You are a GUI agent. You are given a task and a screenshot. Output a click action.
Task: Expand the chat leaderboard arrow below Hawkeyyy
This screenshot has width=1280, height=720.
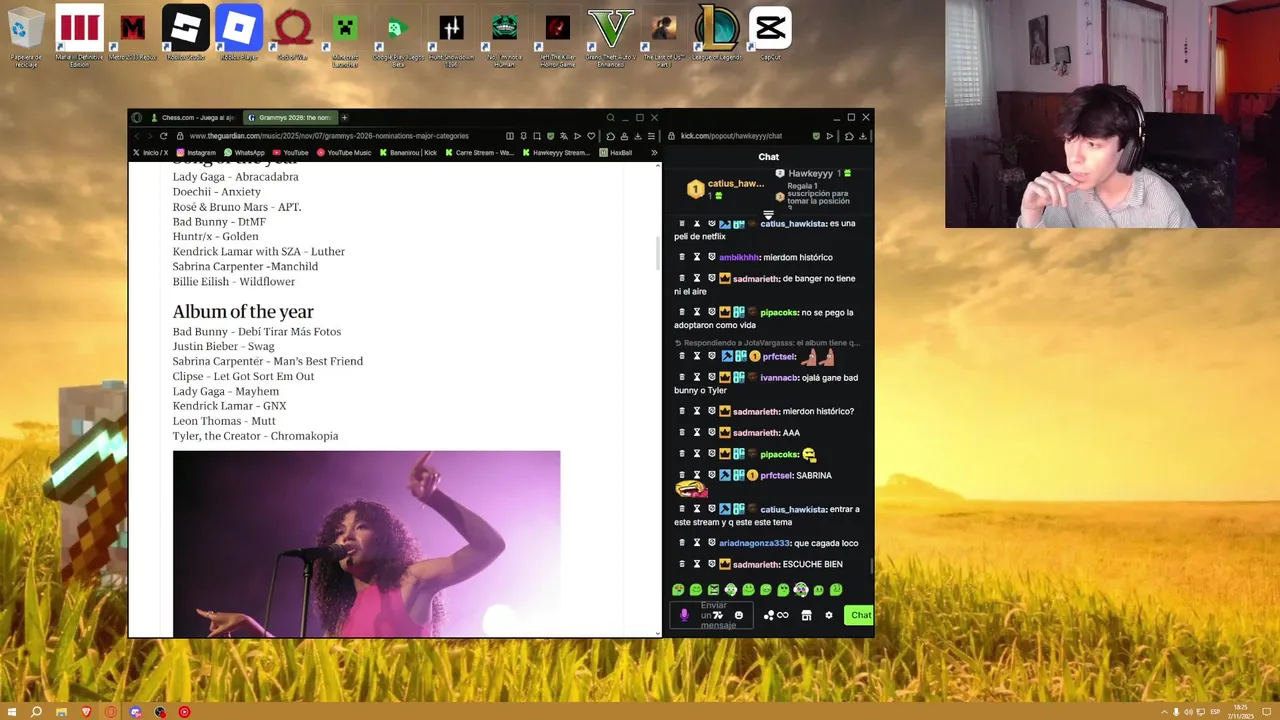[768, 214]
